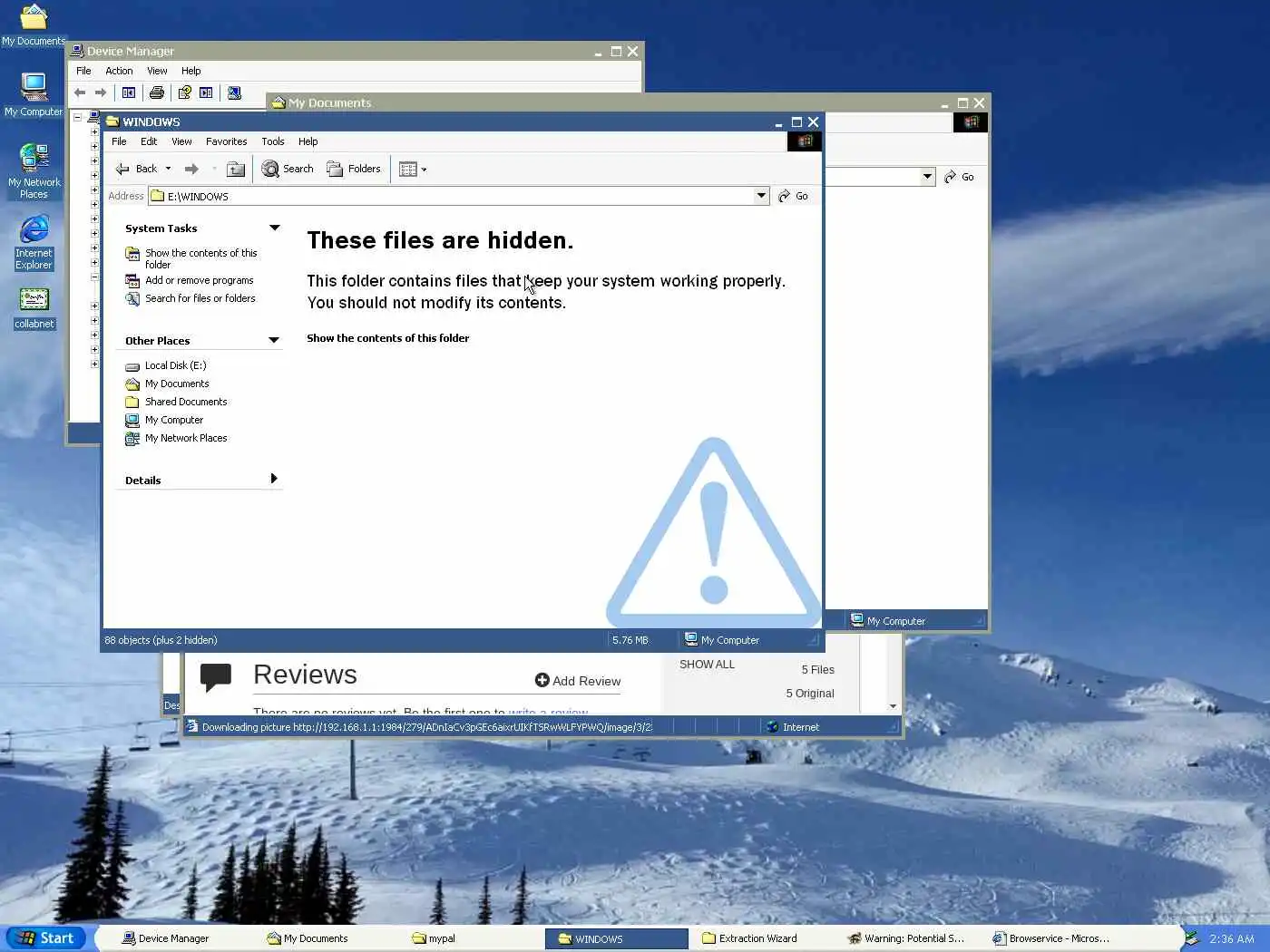Open the help properties icon in Device Manager

(185, 92)
